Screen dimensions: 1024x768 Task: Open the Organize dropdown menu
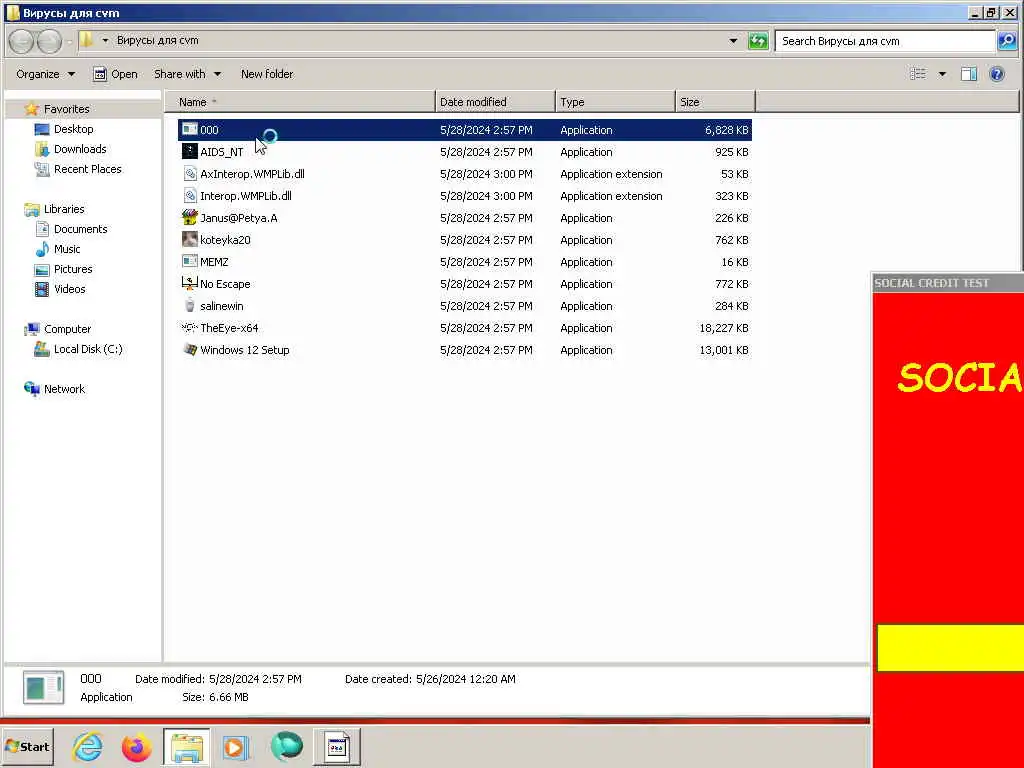click(46, 74)
